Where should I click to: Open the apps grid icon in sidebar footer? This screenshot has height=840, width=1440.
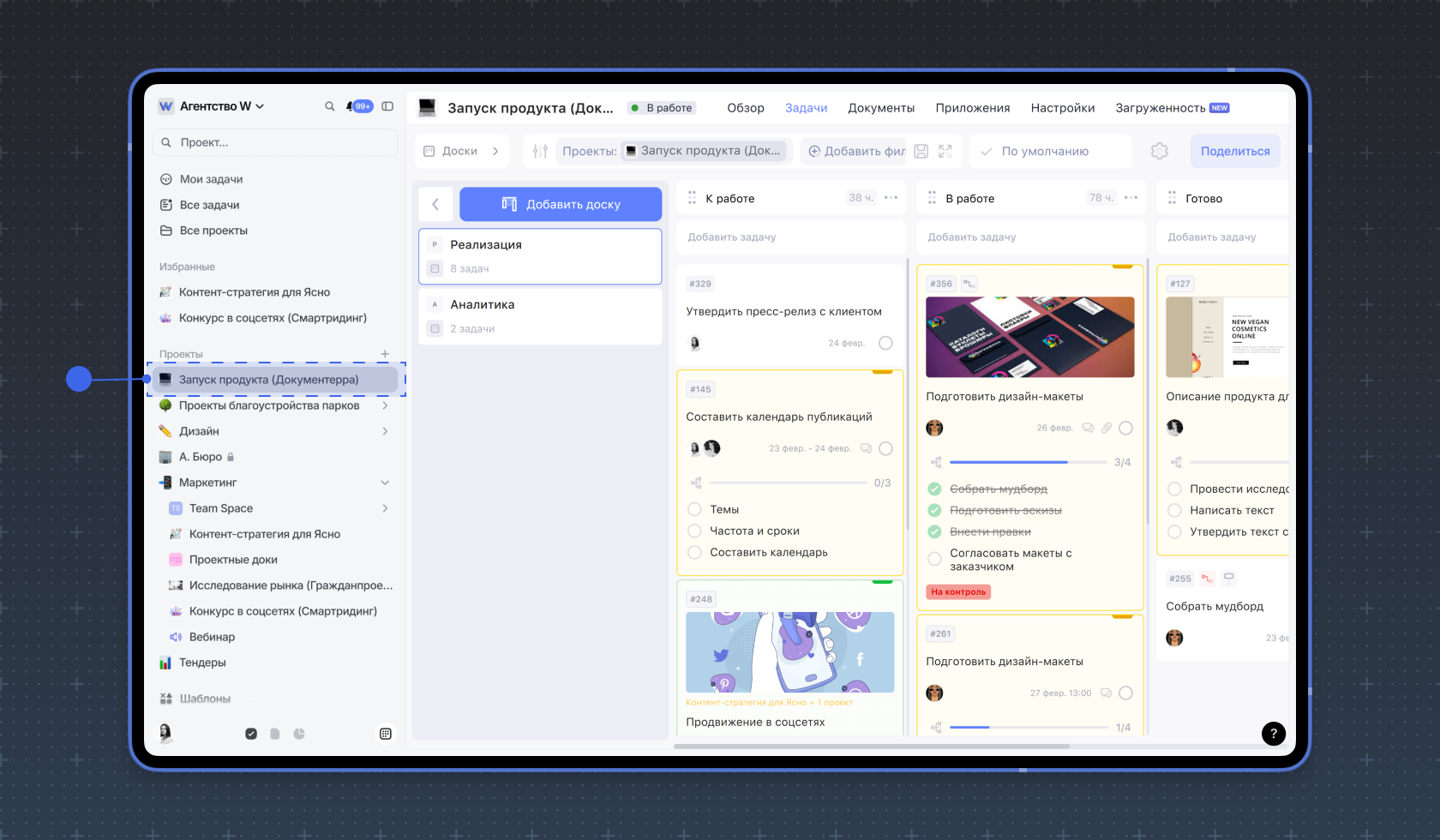tap(386, 734)
